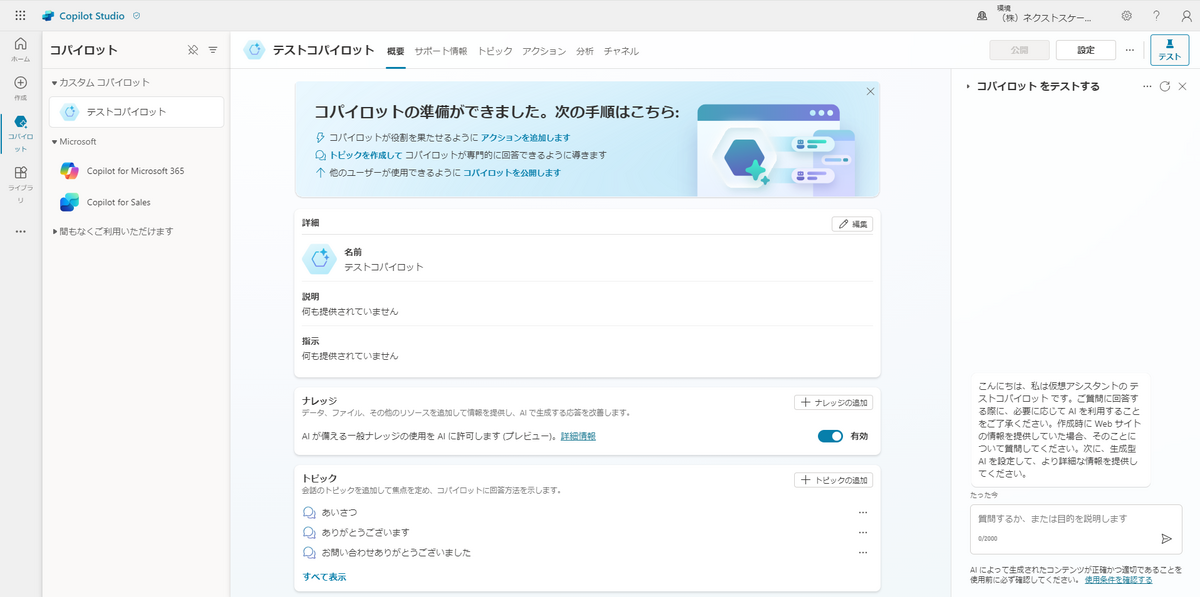Switch to 概要 tab
The height and width of the screenshot is (597, 1200).
click(396, 51)
